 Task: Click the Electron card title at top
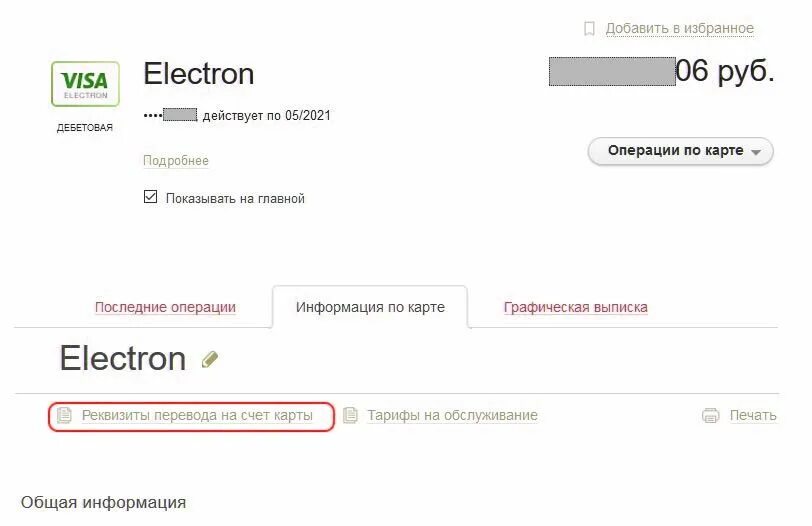pyautogui.click(x=198, y=74)
